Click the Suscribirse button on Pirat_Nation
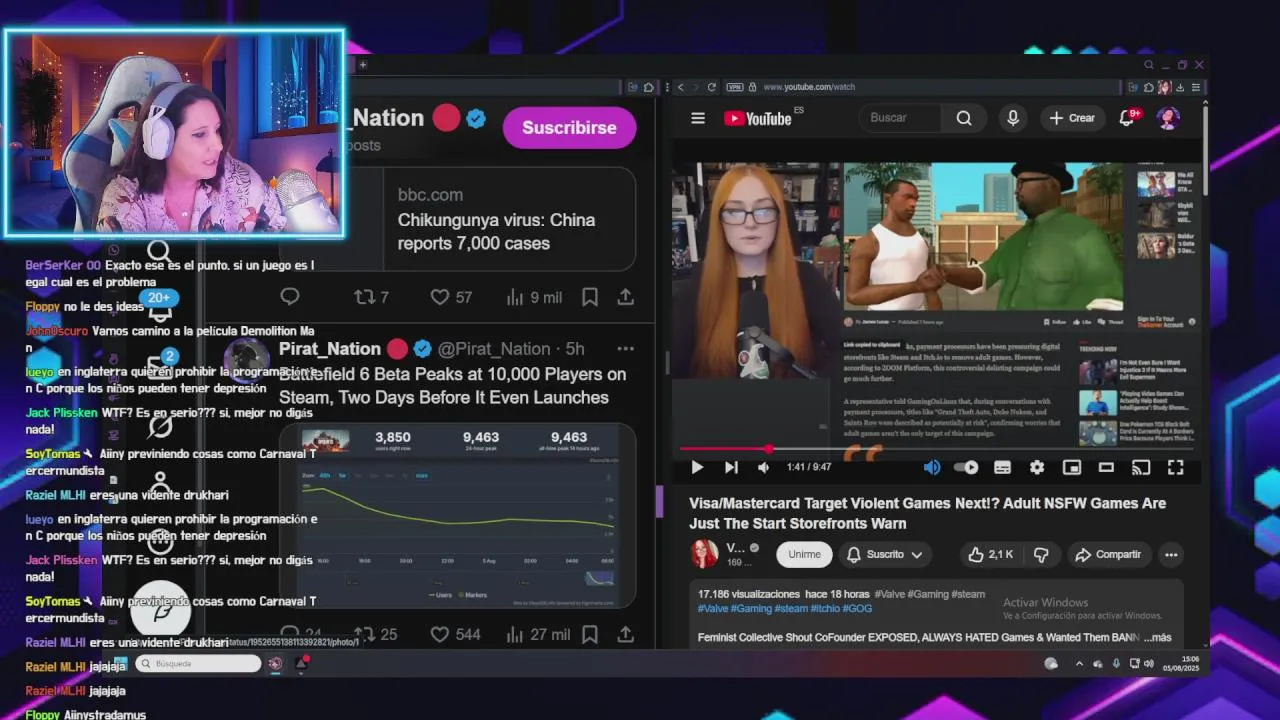The height and width of the screenshot is (720, 1280). [x=569, y=128]
